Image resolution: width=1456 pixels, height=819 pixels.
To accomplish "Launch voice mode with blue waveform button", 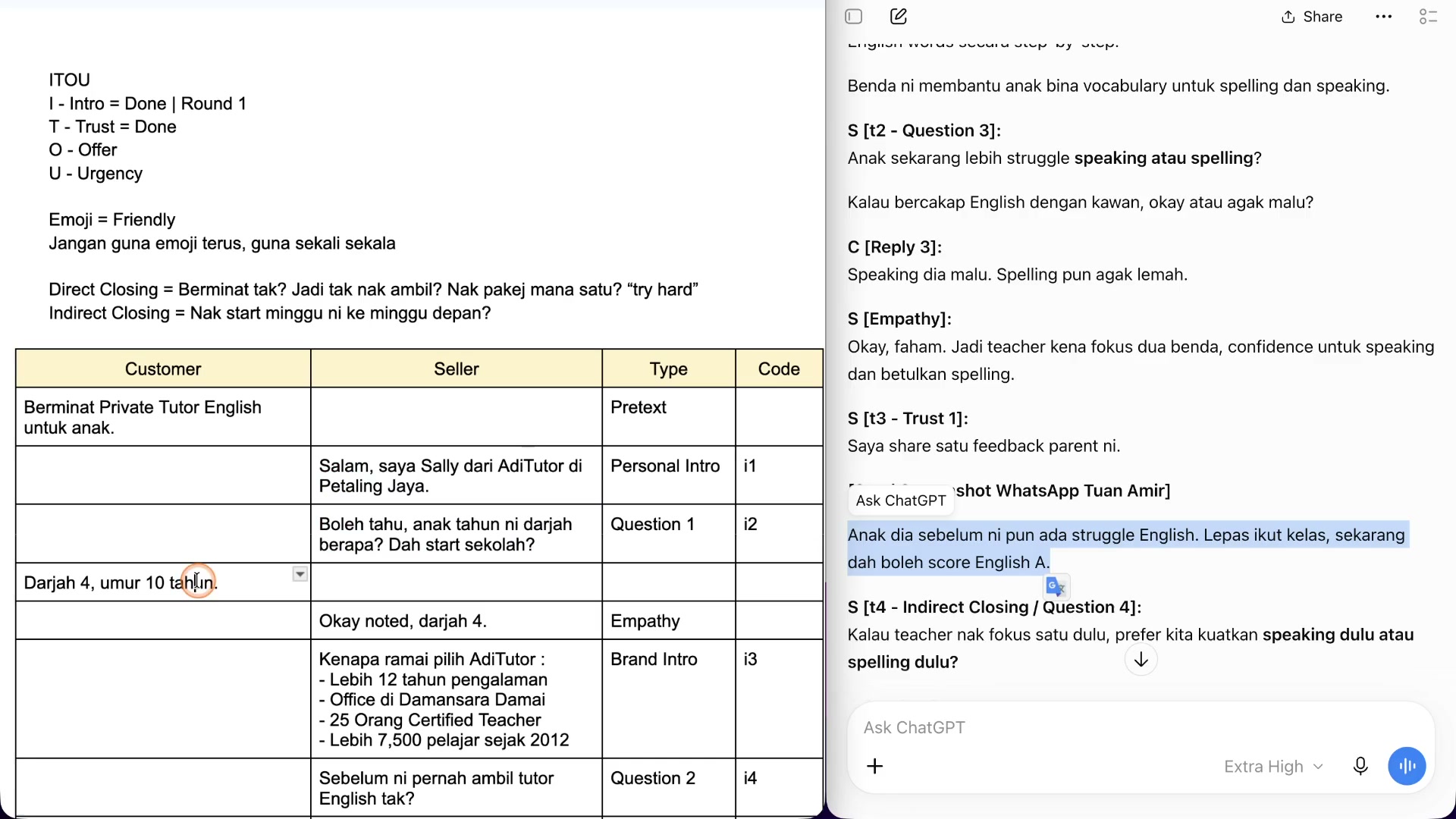I will tap(1407, 767).
